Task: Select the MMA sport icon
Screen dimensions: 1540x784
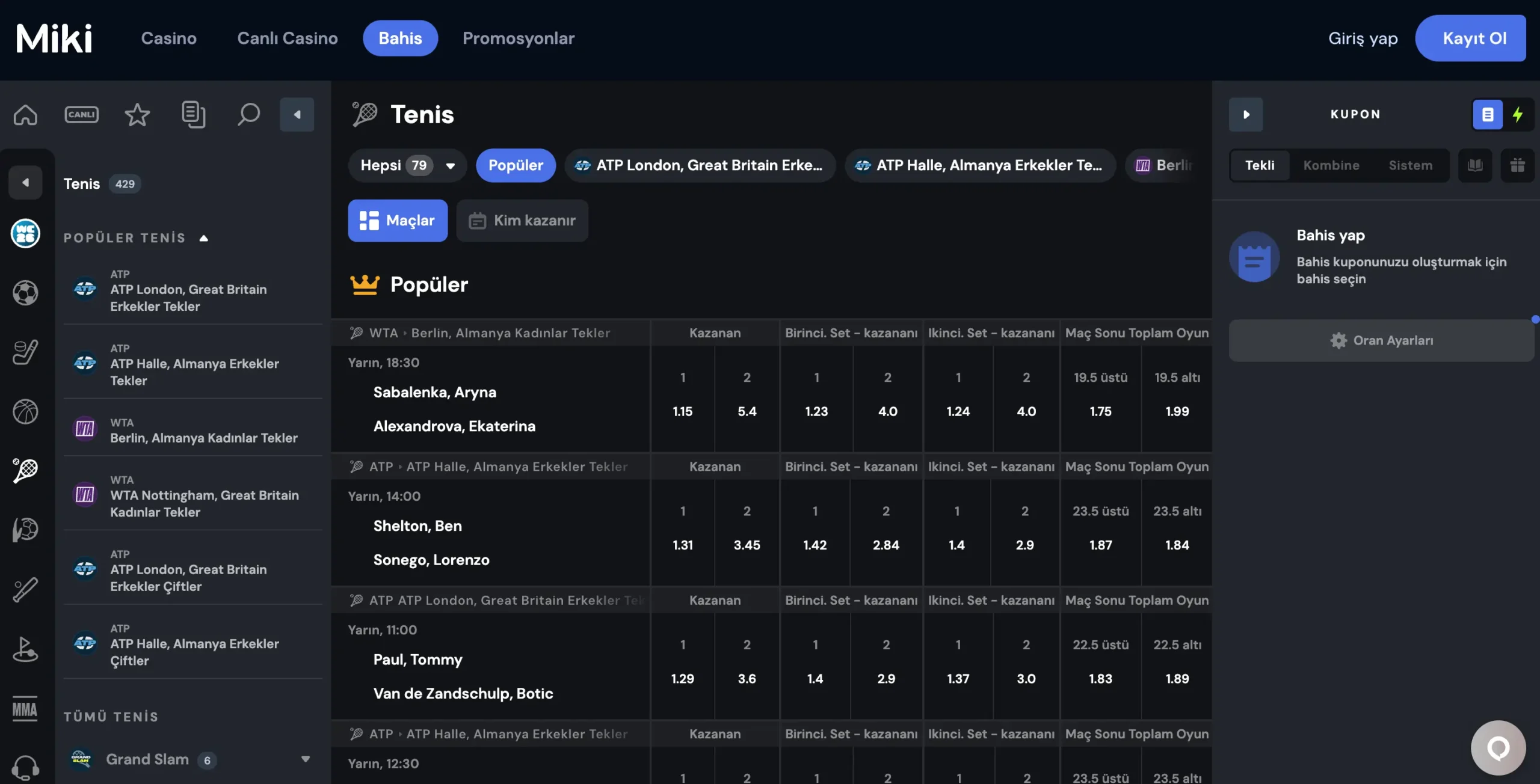Action: 25,709
